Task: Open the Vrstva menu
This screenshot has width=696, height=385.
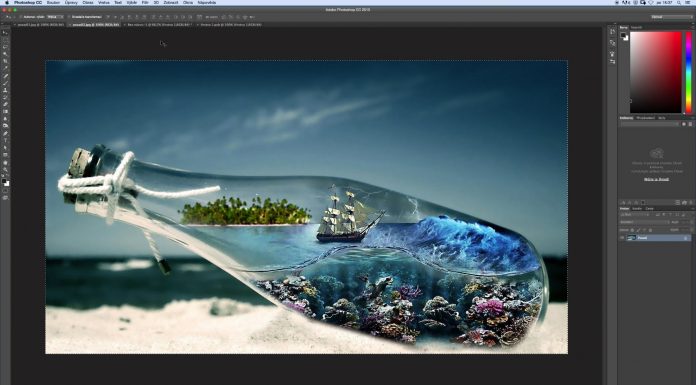Action: pos(103,3)
